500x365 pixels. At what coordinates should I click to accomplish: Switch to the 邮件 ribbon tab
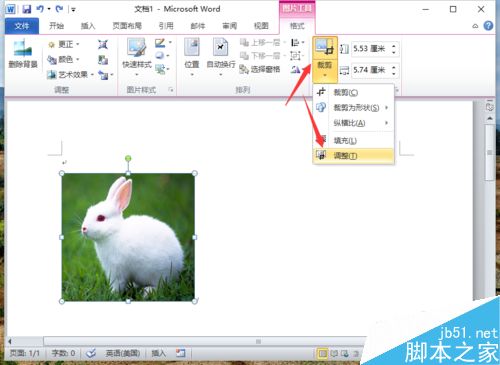198,26
